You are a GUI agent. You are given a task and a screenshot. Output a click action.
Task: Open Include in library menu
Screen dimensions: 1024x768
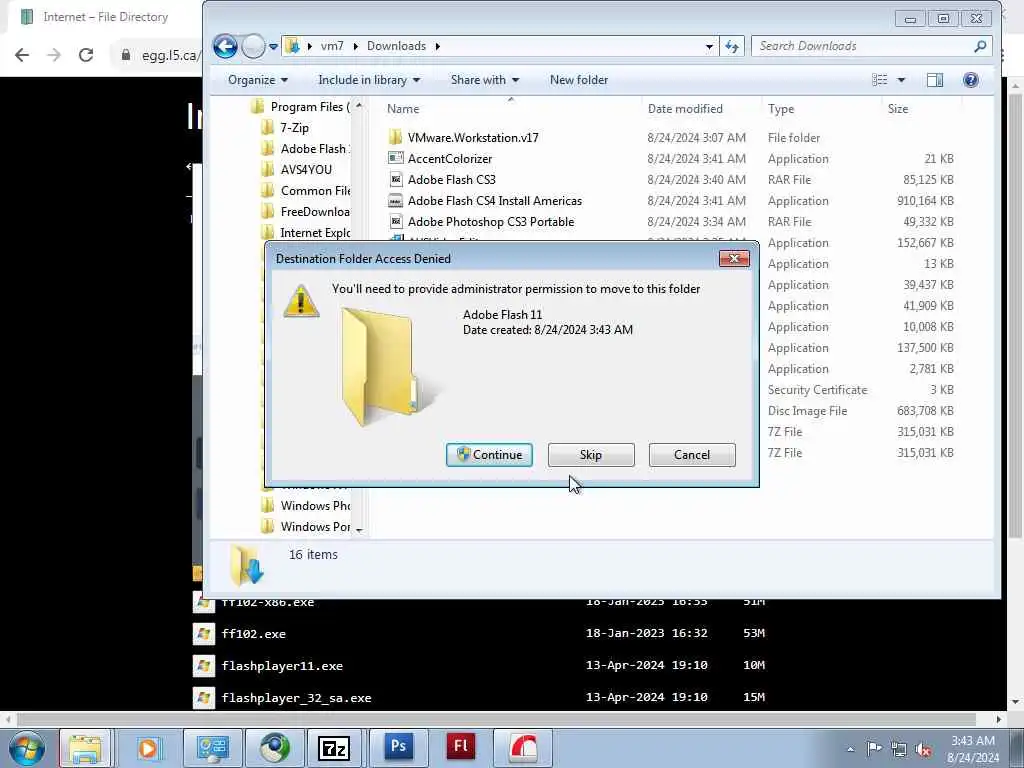point(369,80)
